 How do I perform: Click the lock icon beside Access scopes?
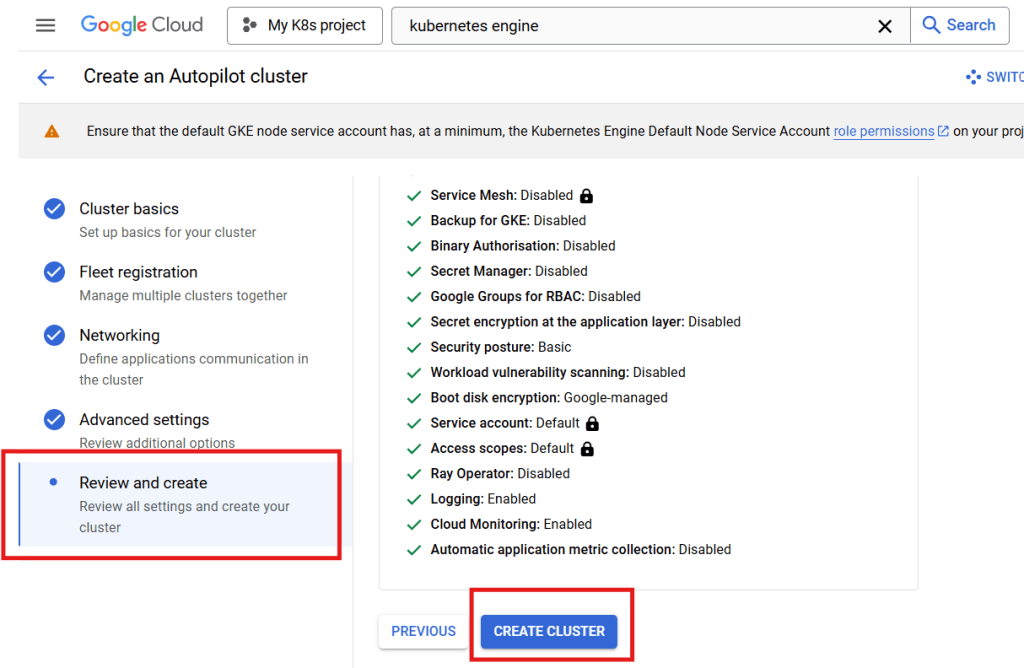coord(587,449)
